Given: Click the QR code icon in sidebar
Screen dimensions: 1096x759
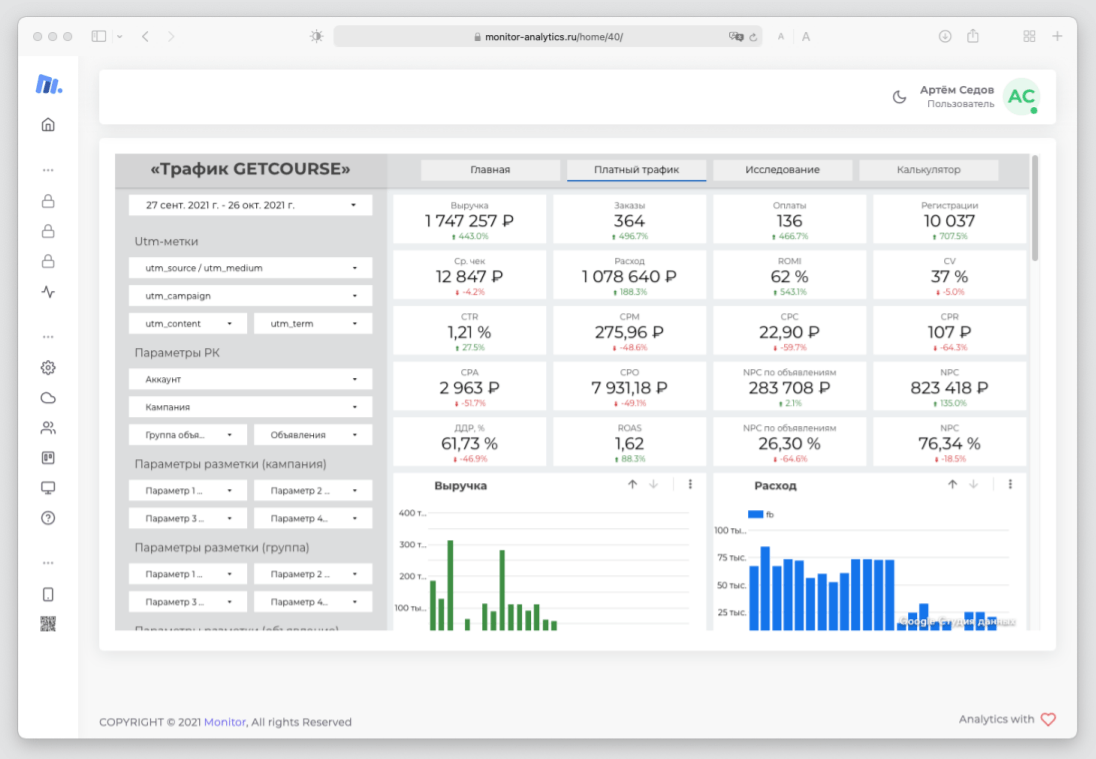Looking at the screenshot, I should tap(48, 624).
